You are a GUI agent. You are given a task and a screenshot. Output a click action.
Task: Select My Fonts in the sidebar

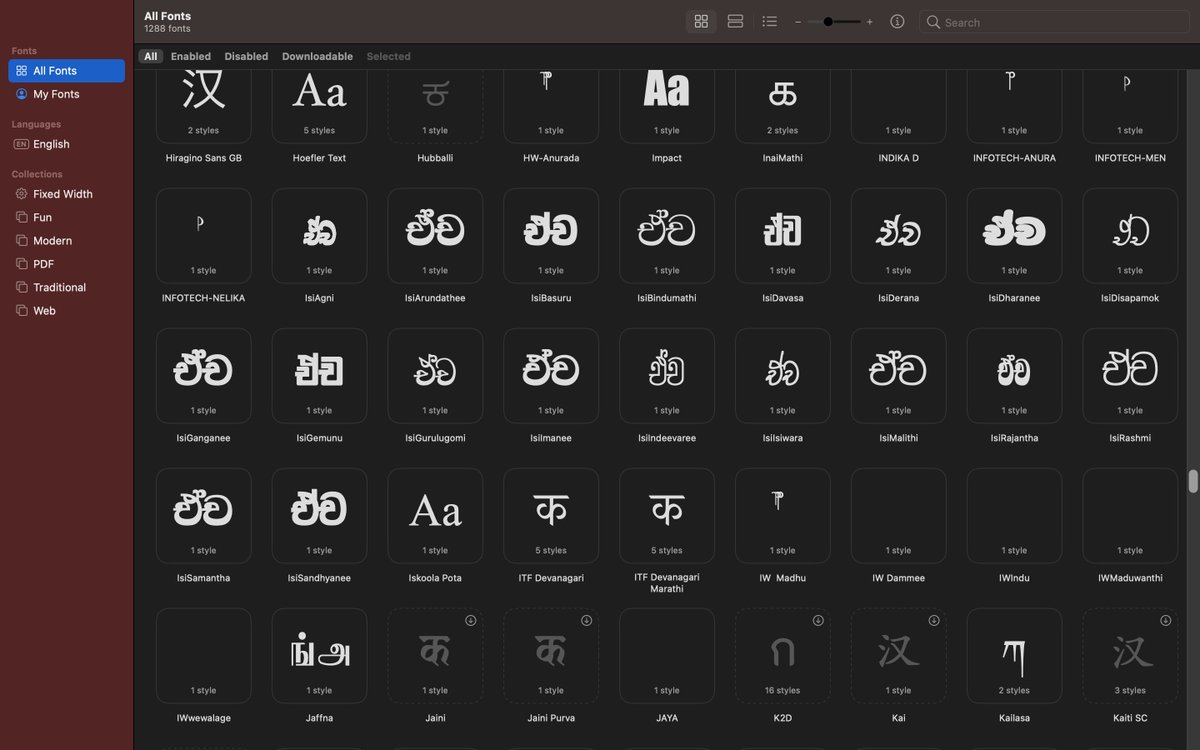pyautogui.click(x=66, y=94)
